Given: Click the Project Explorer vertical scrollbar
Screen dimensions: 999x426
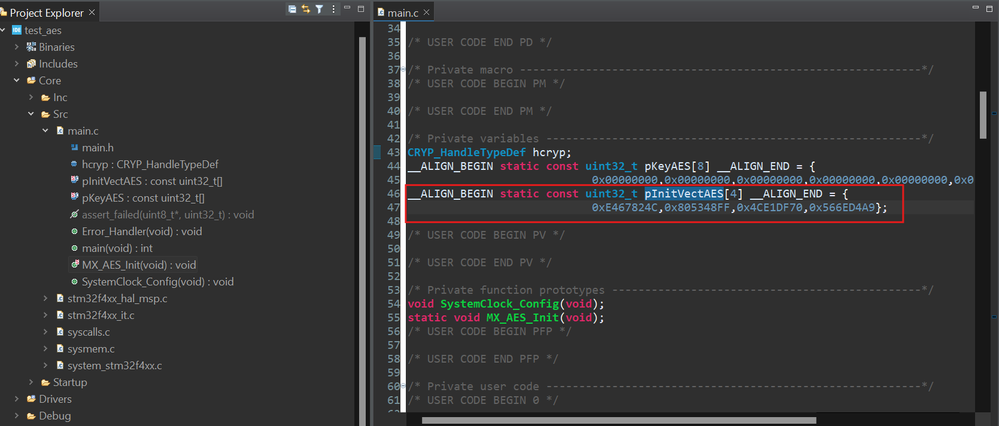Looking at the screenshot, I should (362, 229).
